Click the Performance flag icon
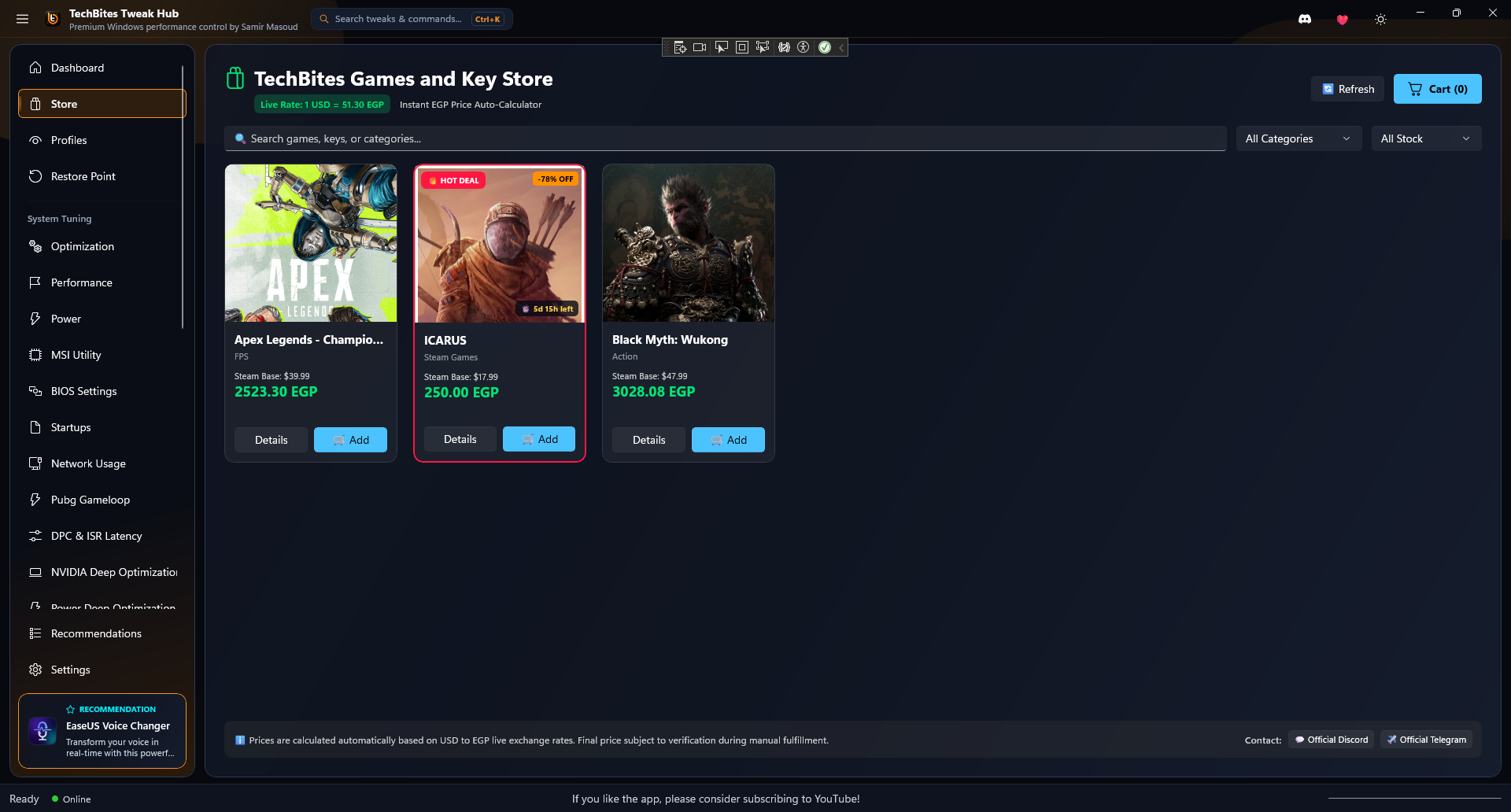 tap(35, 282)
